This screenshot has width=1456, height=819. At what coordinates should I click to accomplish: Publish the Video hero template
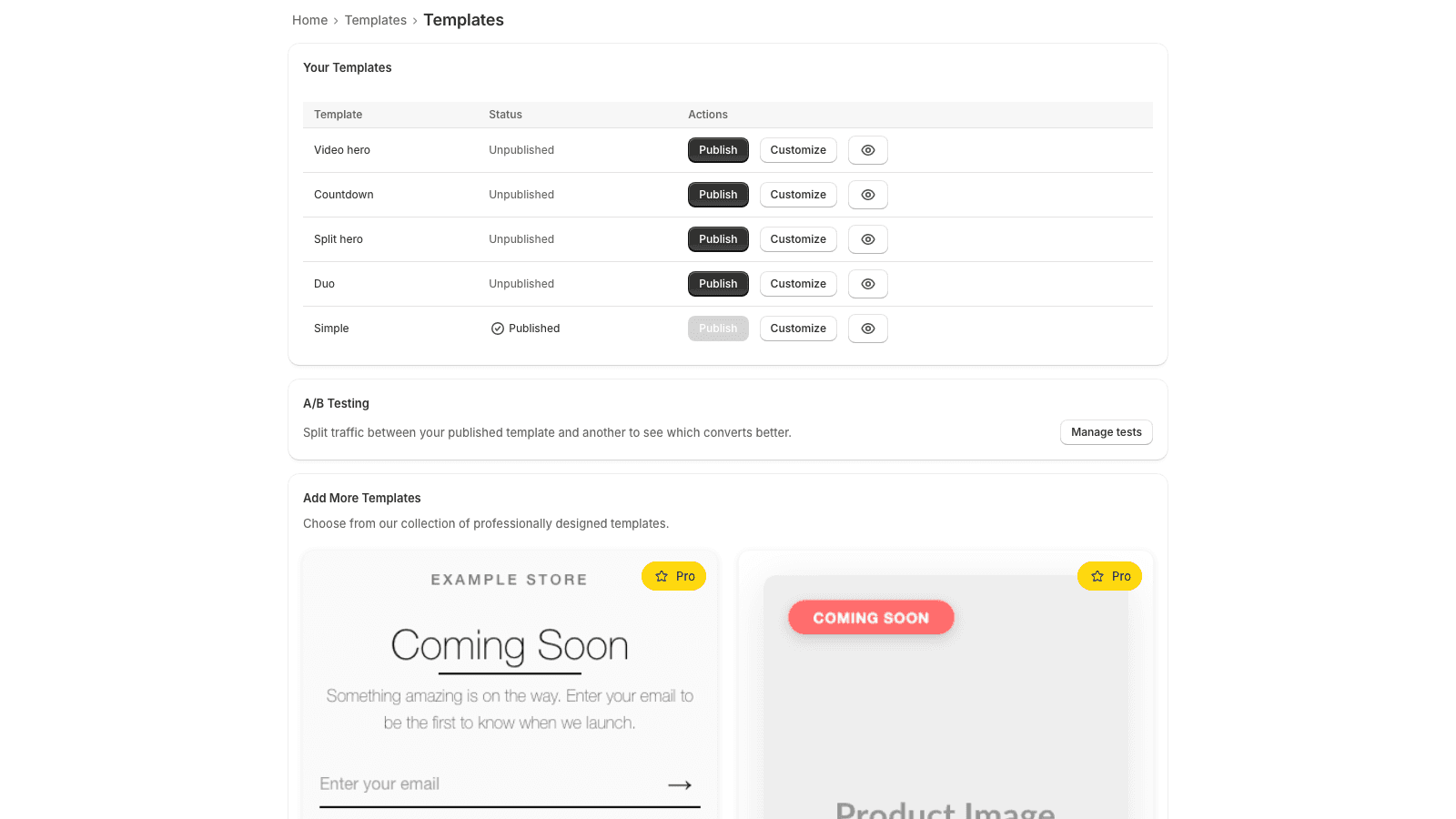pyautogui.click(x=718, y=150)
